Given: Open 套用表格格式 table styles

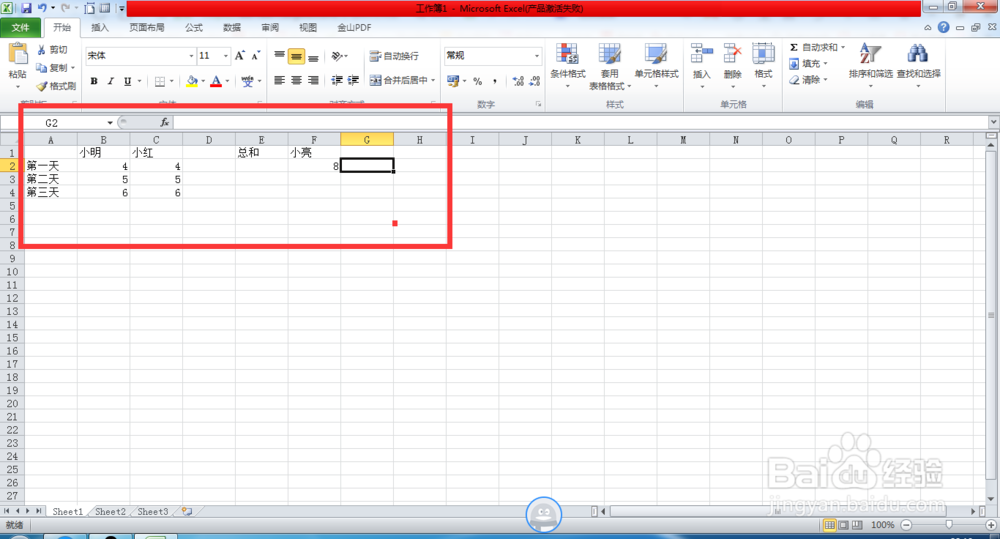Looking at the screenshot, I should click(610, 66).
